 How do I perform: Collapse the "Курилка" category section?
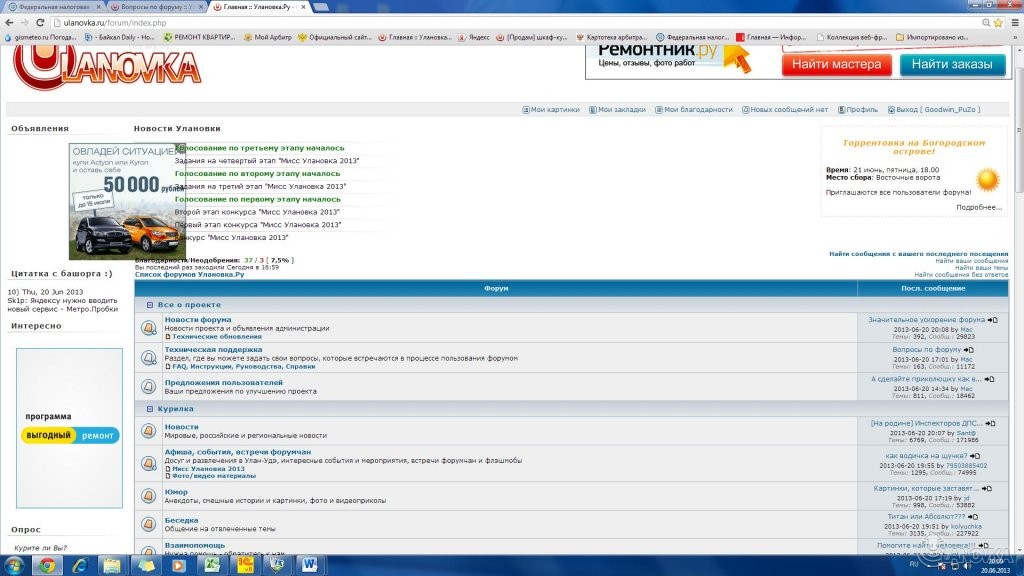pos(150,409)
